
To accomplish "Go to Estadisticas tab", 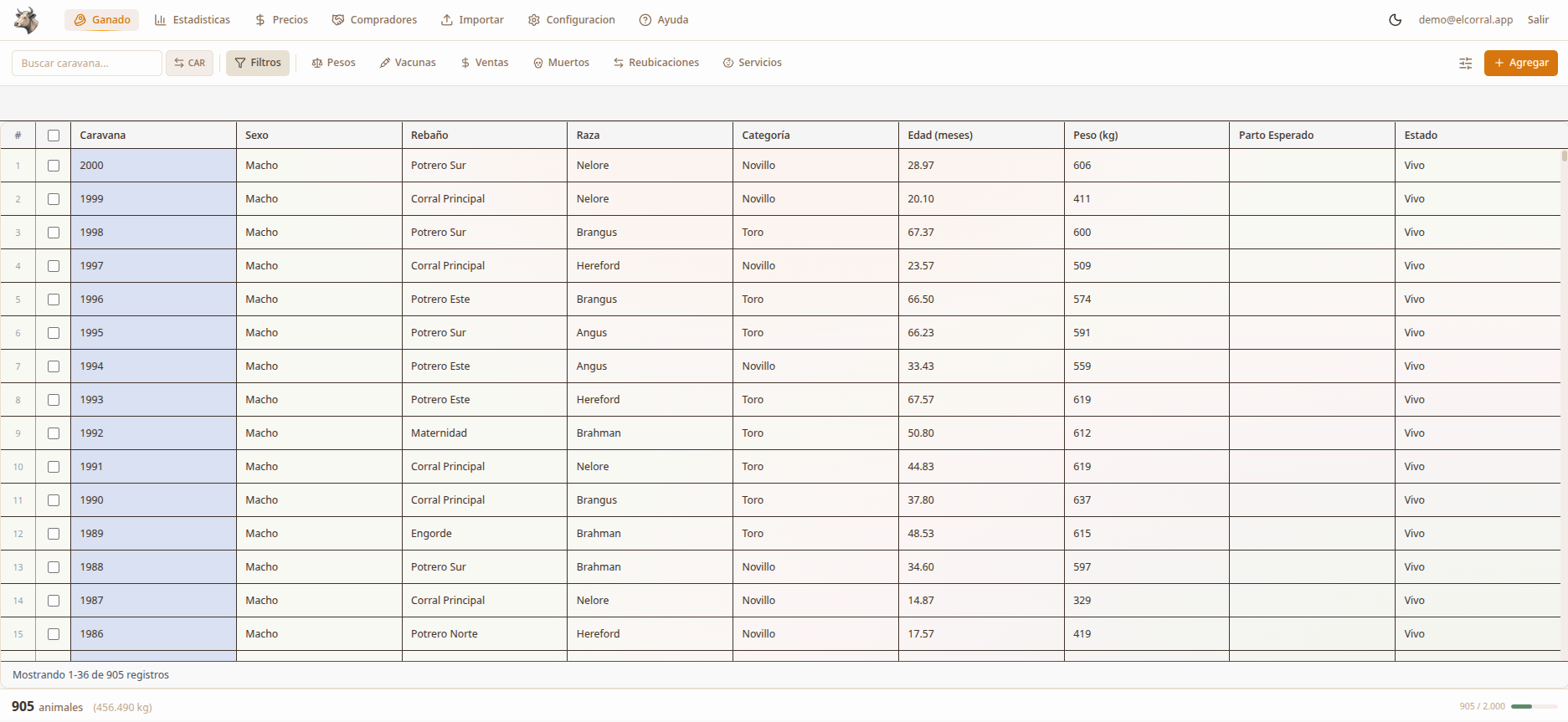I will coord(193,20).
